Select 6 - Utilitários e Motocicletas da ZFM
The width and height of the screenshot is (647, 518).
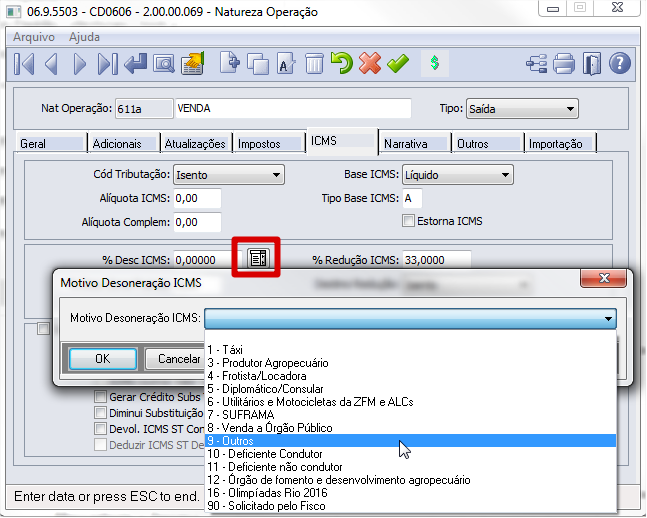pyautogui.click(x=410, y=402)
